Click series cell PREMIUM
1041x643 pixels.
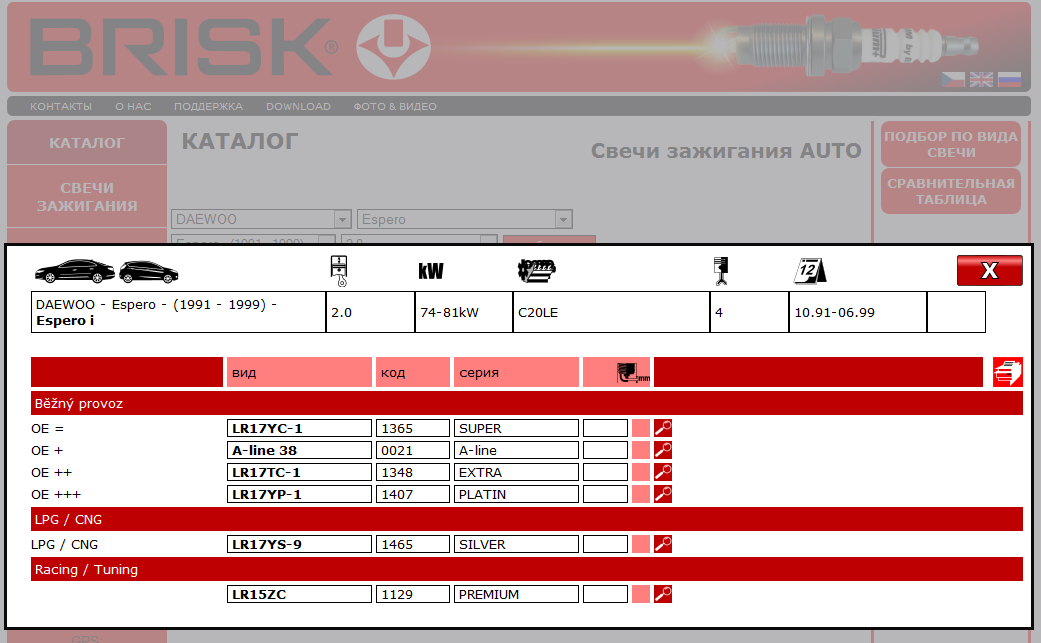click(x=517, y=594)
